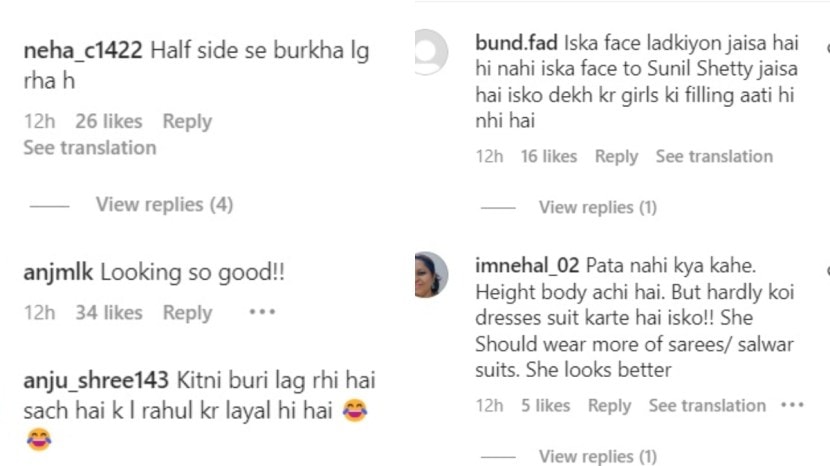View the 34 likes on anjmlk's comment
Viewport: 830px width, 466px height.
tap(109, 313)
